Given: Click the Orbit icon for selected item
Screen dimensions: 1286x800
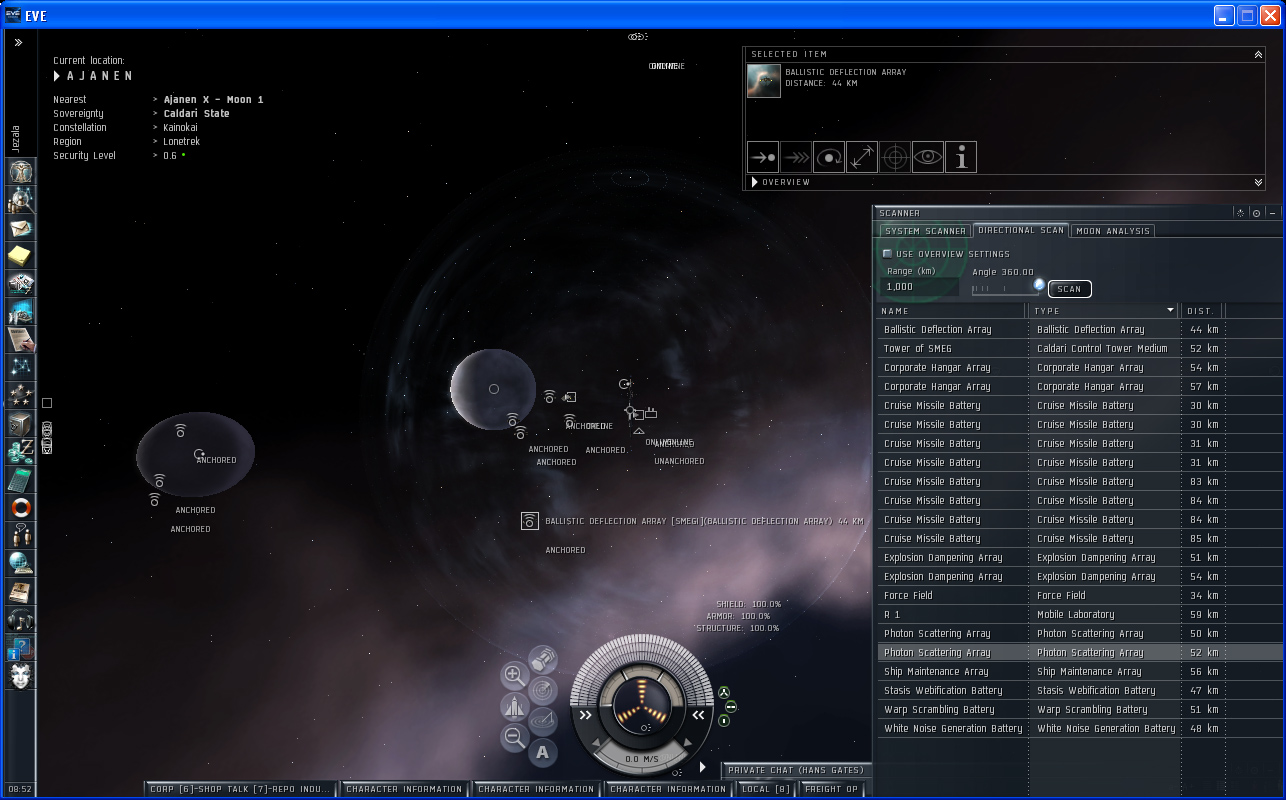Looking at the screenshot, I should coord(829,157).
